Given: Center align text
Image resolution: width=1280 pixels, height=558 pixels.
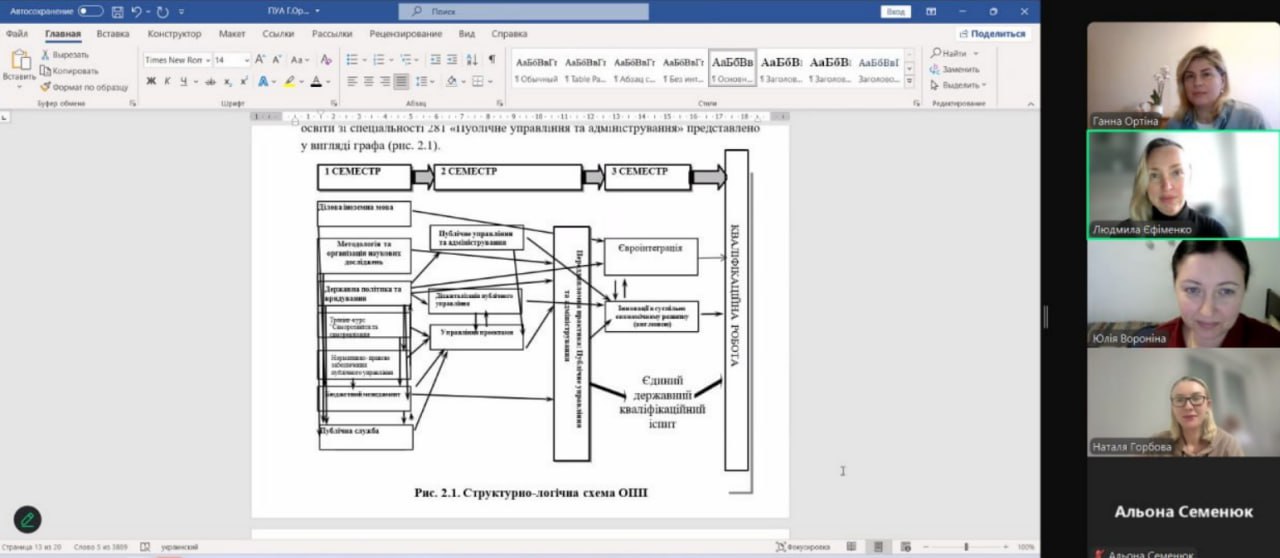Looking at the screenshot, I should 369,81.
